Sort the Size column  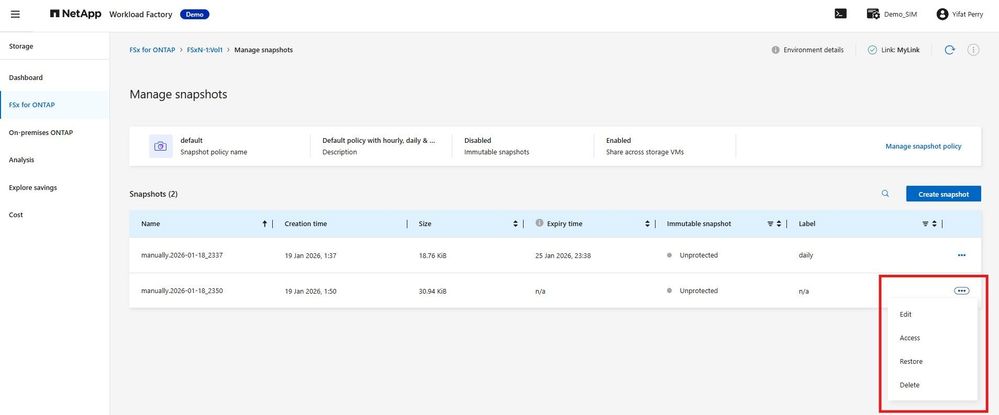pyautogui.click(x=515, y=224)
